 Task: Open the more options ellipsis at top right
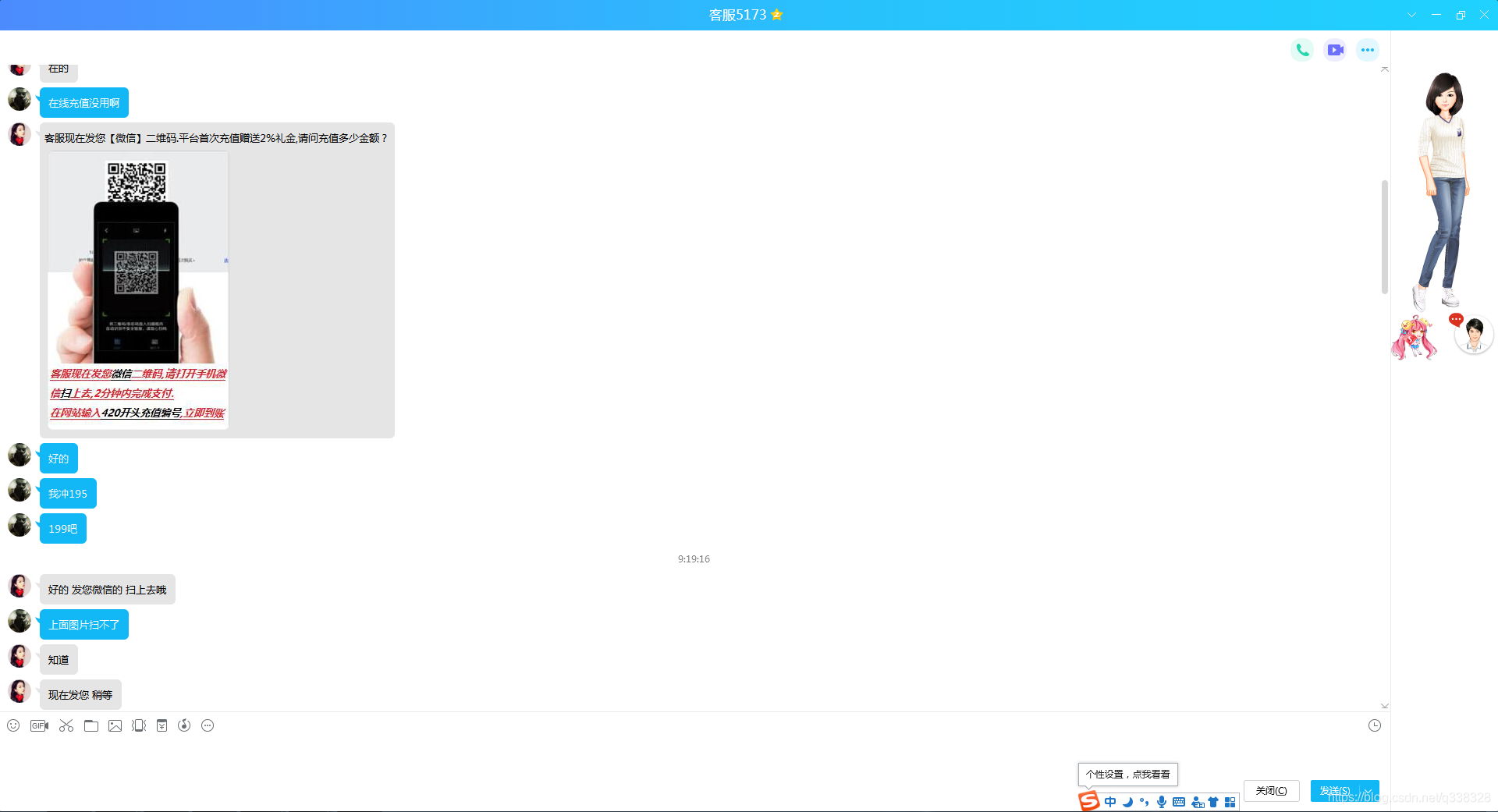[1368, 50]
